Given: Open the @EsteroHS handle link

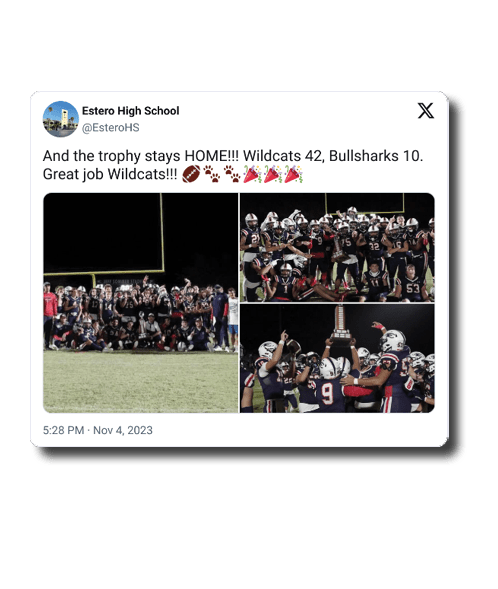Looking at the screenshot, I should point(110,128).
